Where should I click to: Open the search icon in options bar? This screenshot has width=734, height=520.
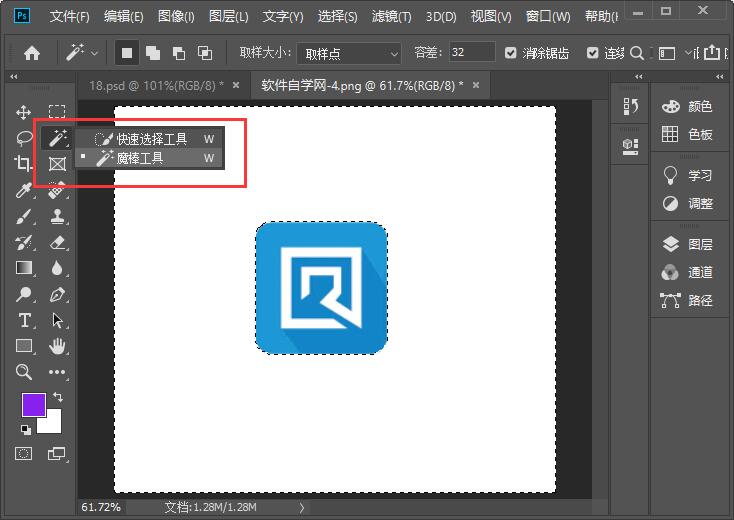point(637,53)
